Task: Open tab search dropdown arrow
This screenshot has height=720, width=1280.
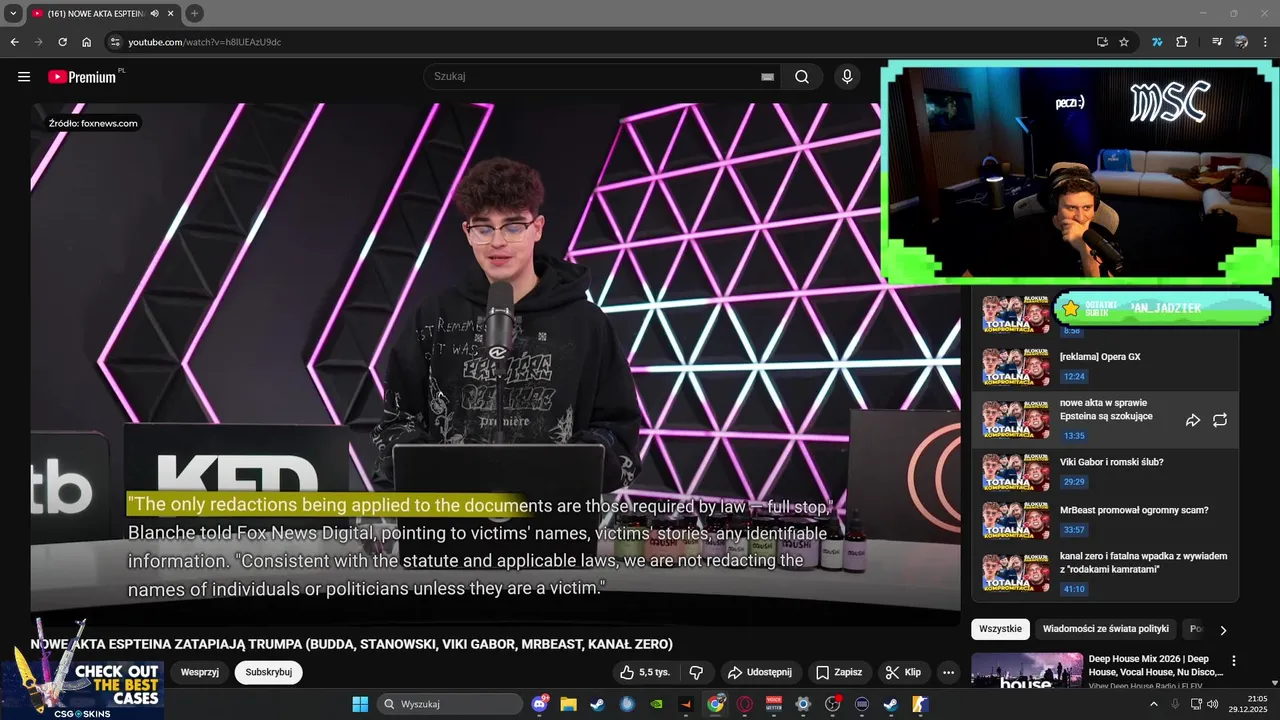Action: [13, 13]
